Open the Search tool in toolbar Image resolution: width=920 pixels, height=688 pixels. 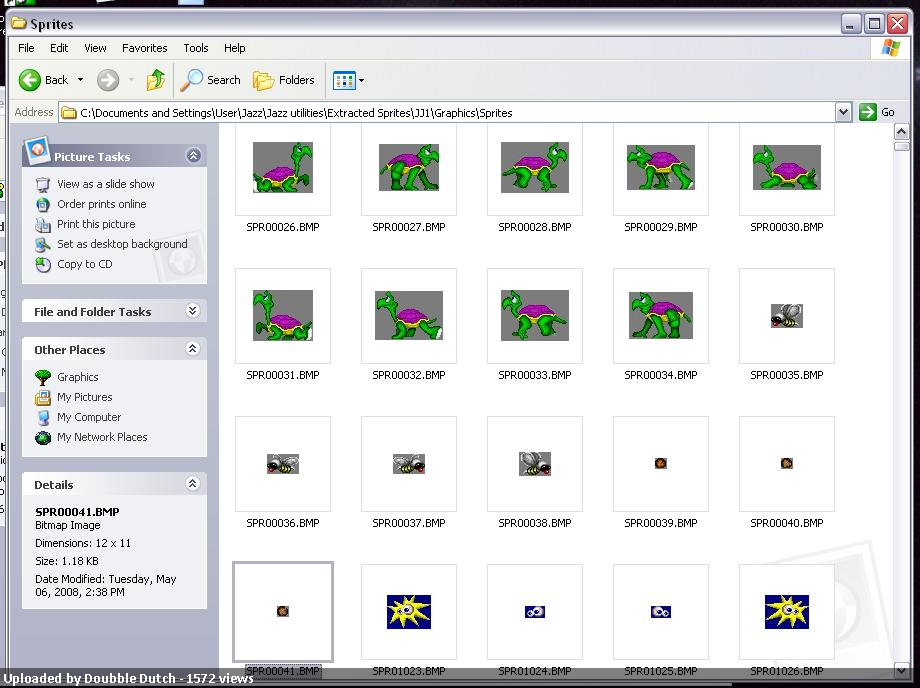211,80
